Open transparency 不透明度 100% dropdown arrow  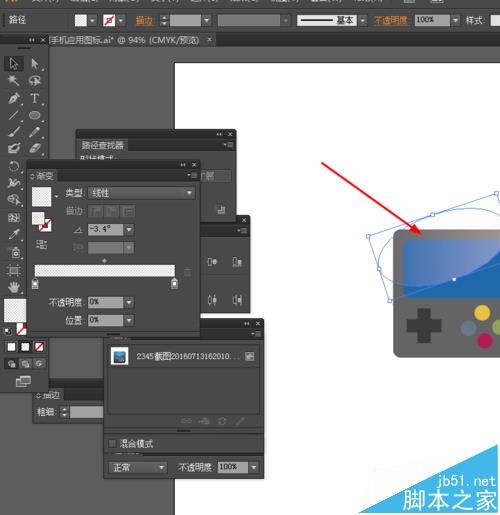(254, 467)
